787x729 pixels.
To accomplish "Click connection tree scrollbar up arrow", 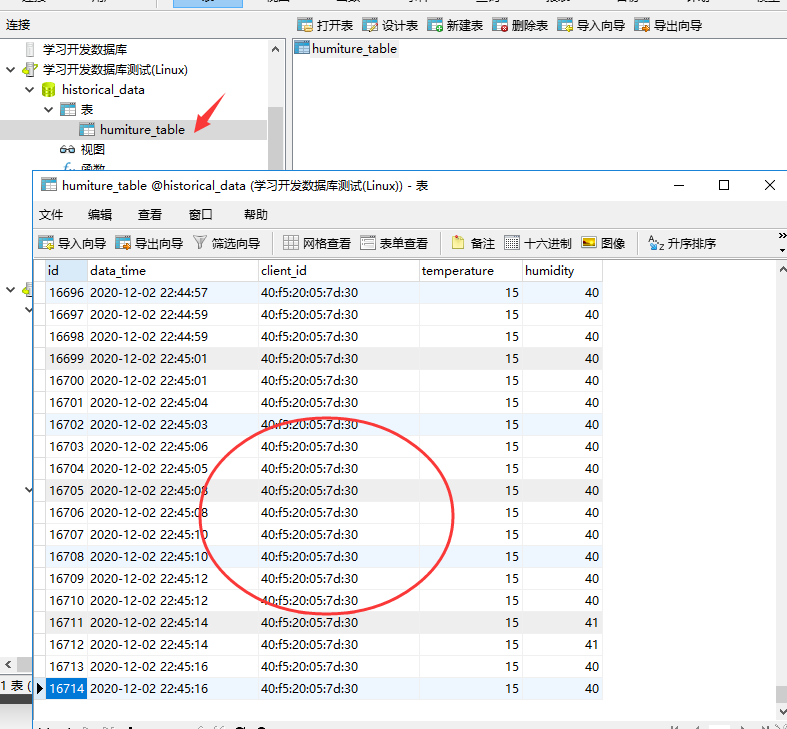I will tap(275, 49).
